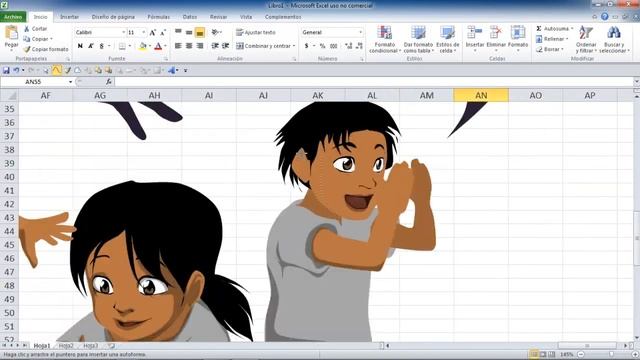
Task: Increase indent in Alineación
Action: (x=226, y=46)
